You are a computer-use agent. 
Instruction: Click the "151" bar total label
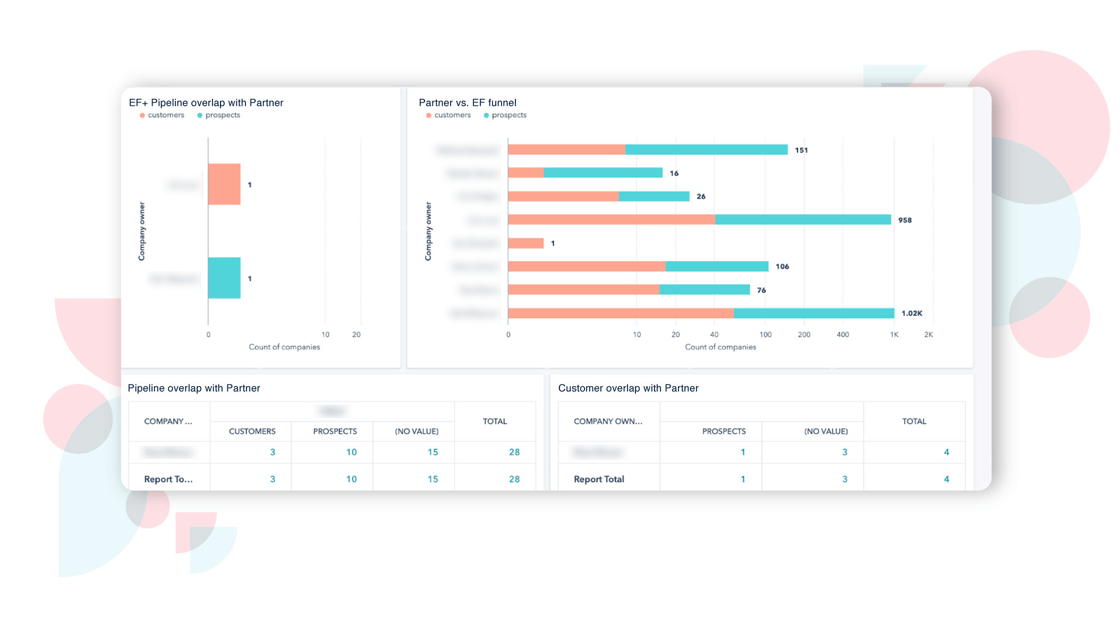(x=801, y=150)
